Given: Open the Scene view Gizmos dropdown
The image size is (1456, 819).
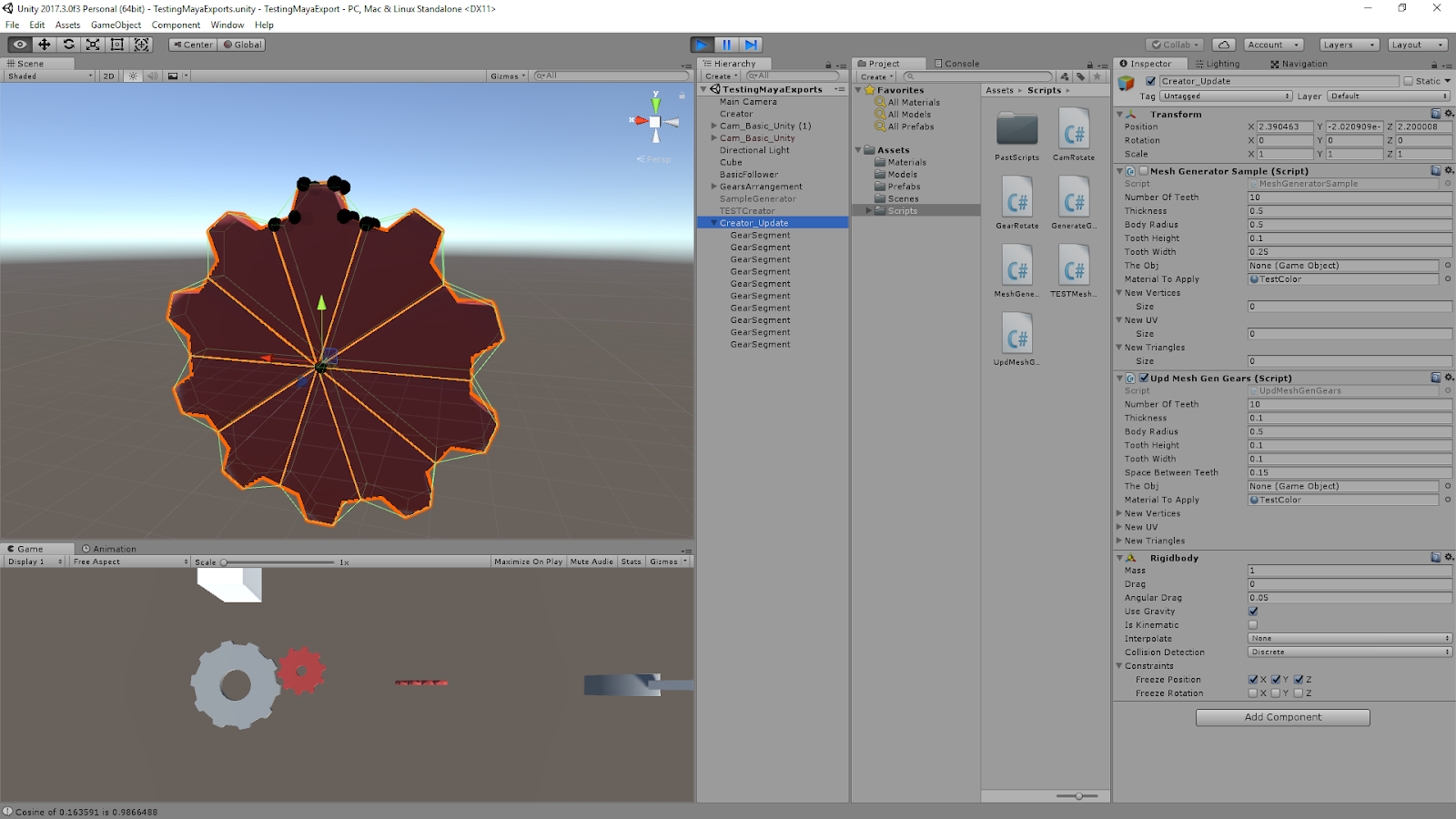Looking at the screenshot, I should point(508,76).
